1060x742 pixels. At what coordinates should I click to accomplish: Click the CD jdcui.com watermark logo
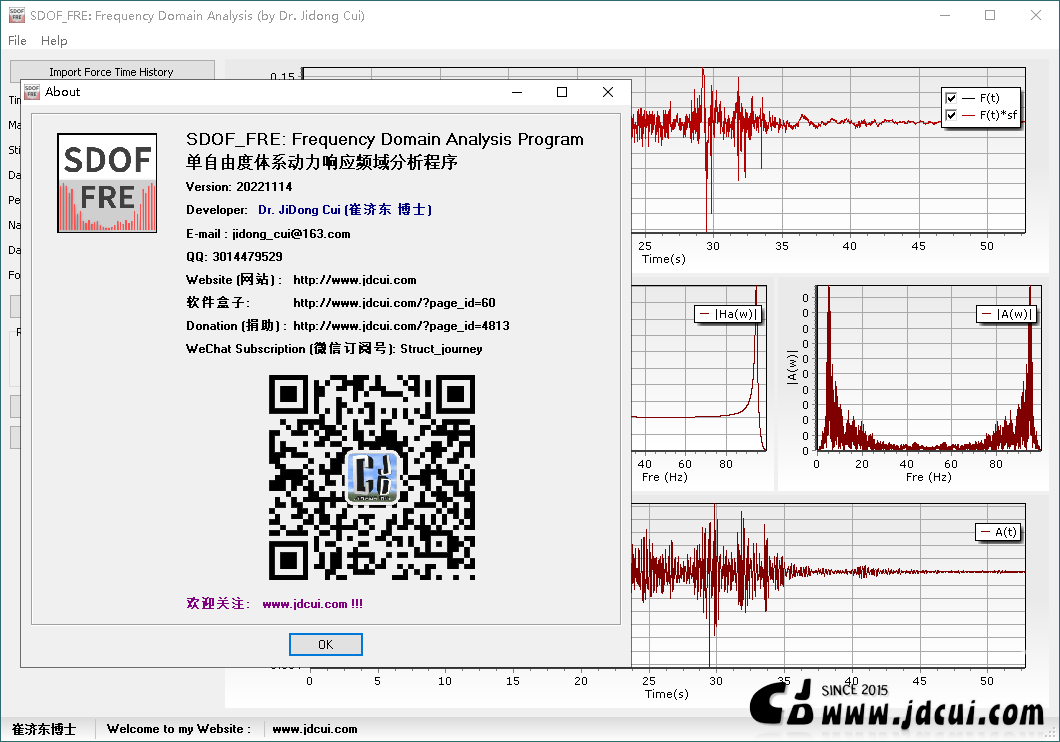pyautogui.click(x=898, y=705)
